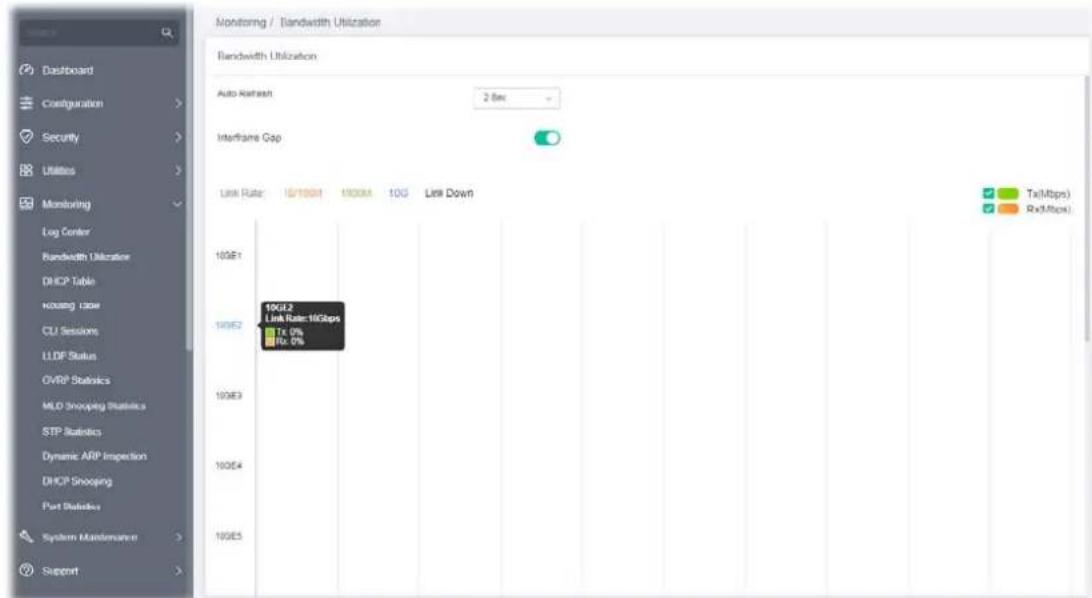Click the 1000M link rate legend
1092x598 pixels.
pyautogui.click(x=356, y=193)
